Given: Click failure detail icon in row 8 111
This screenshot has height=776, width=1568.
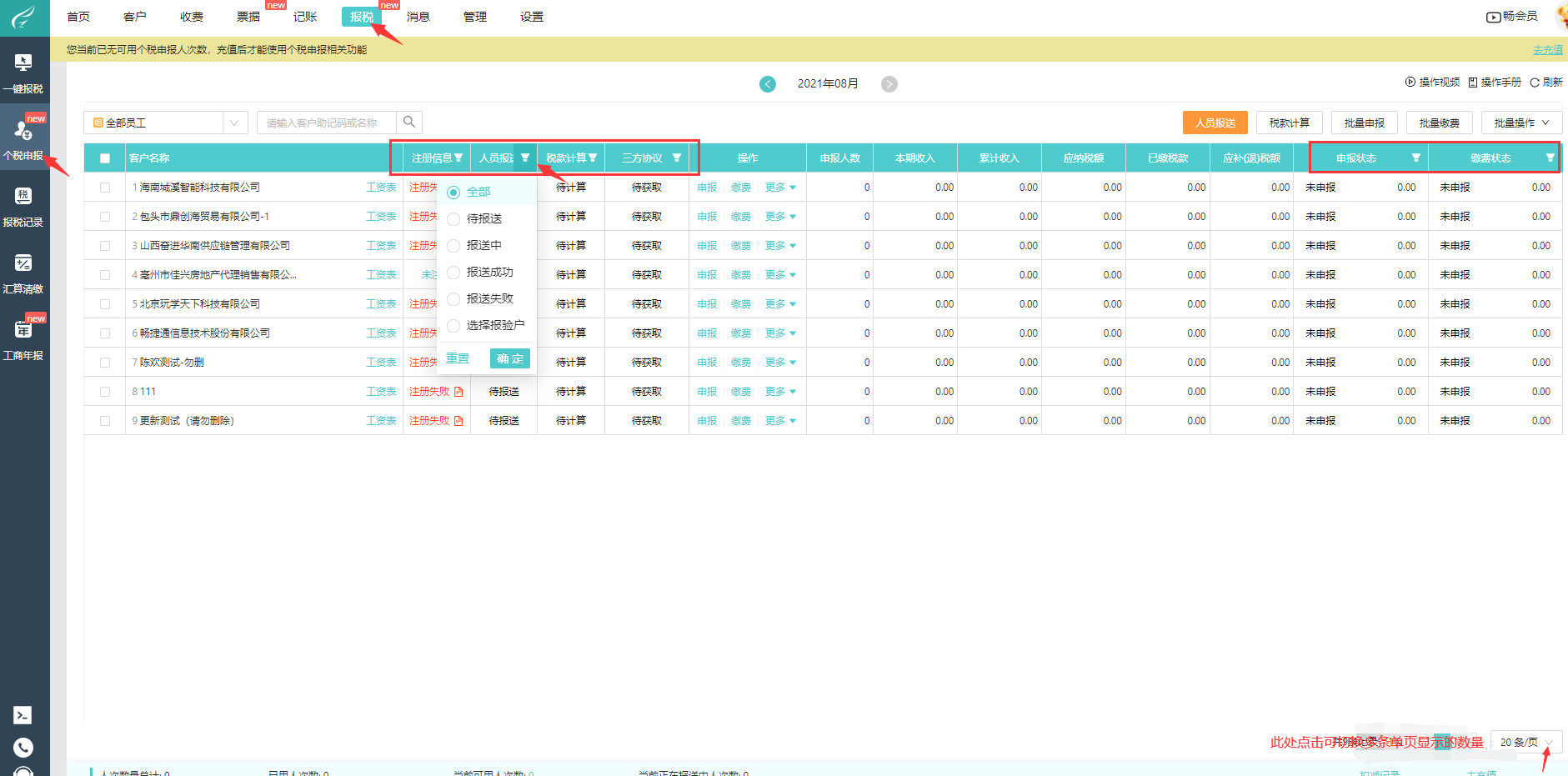Looking at the screenshot, I should (x=458, y=392).
